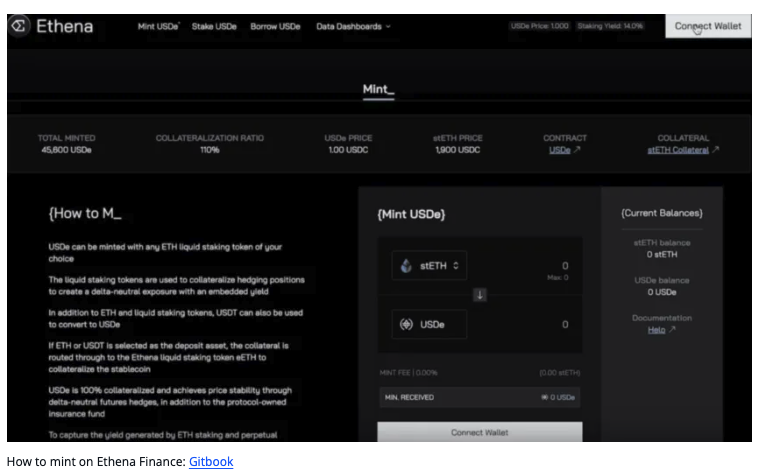Click the (Current Balances) heading
This screenshot has height=474, width=765.
click(662, 213)
